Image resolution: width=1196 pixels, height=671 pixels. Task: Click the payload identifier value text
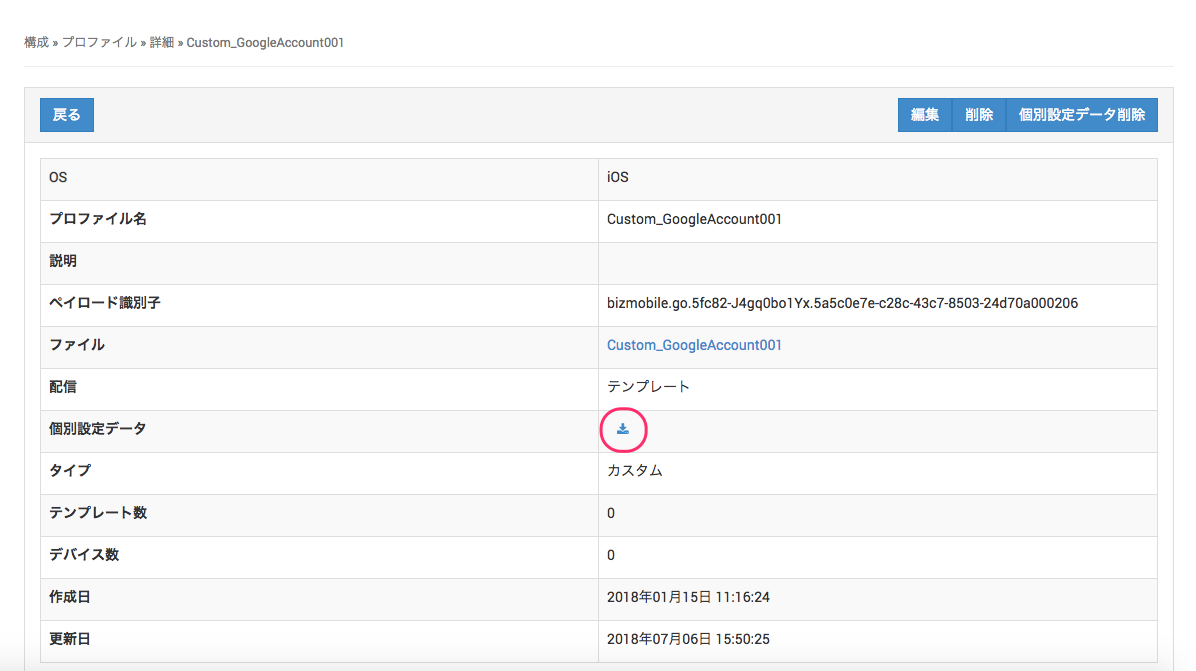(842, 303)
